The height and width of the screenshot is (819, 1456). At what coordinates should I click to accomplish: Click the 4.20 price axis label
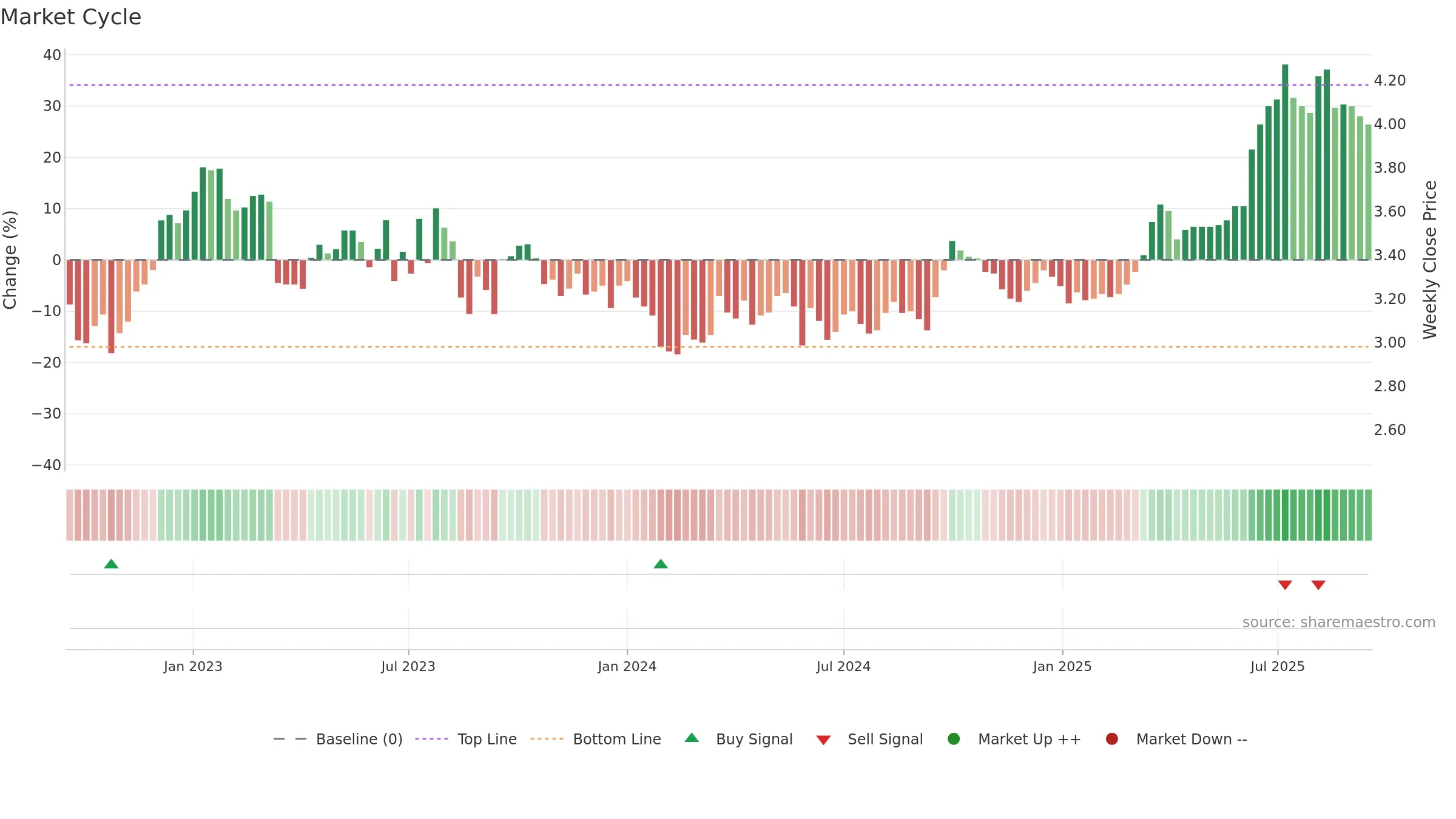click(1390, 81)
